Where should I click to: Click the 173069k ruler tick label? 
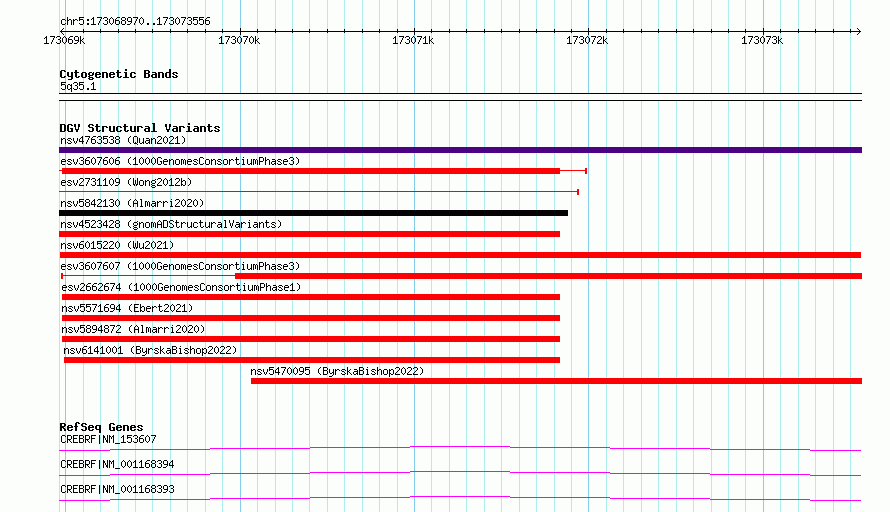coord(64,40)
